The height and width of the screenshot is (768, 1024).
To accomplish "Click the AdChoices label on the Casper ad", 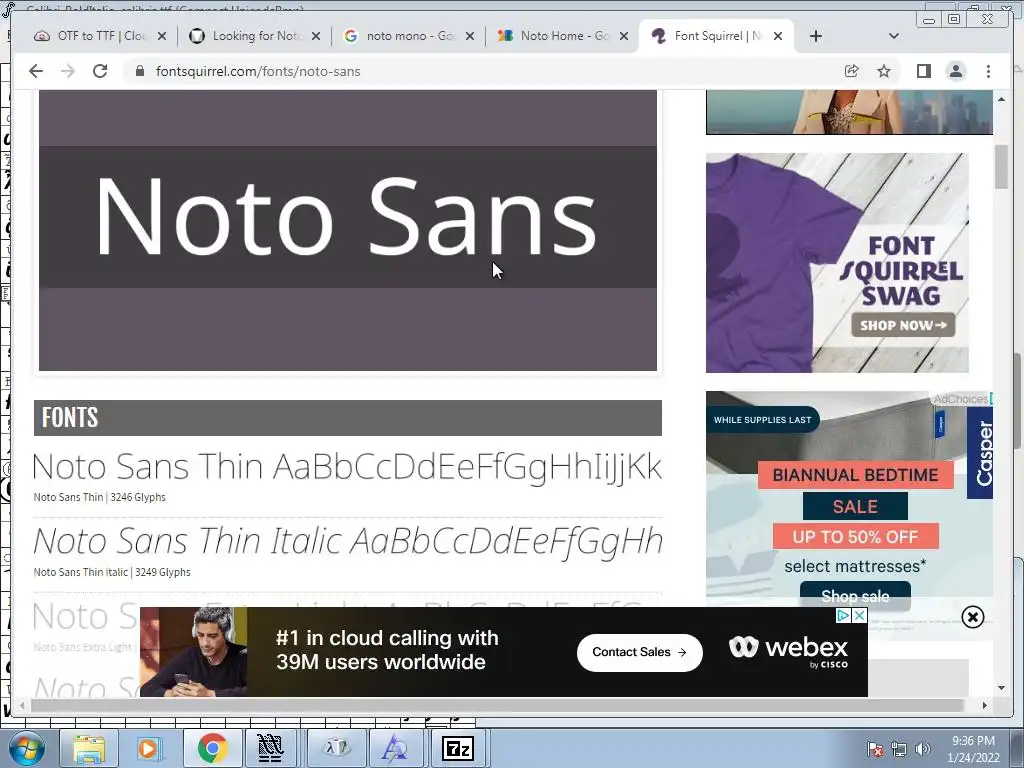I will [x=961, y=398].
